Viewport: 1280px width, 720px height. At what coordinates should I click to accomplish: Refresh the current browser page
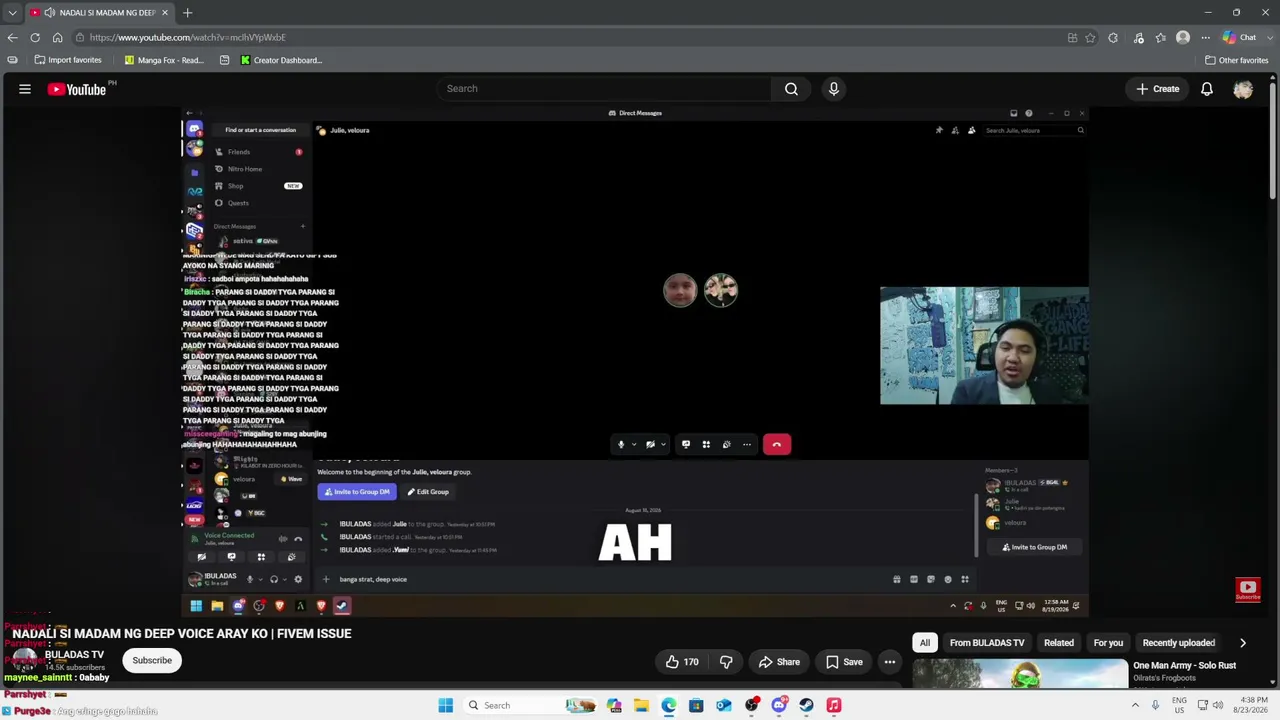pos(35,38)
